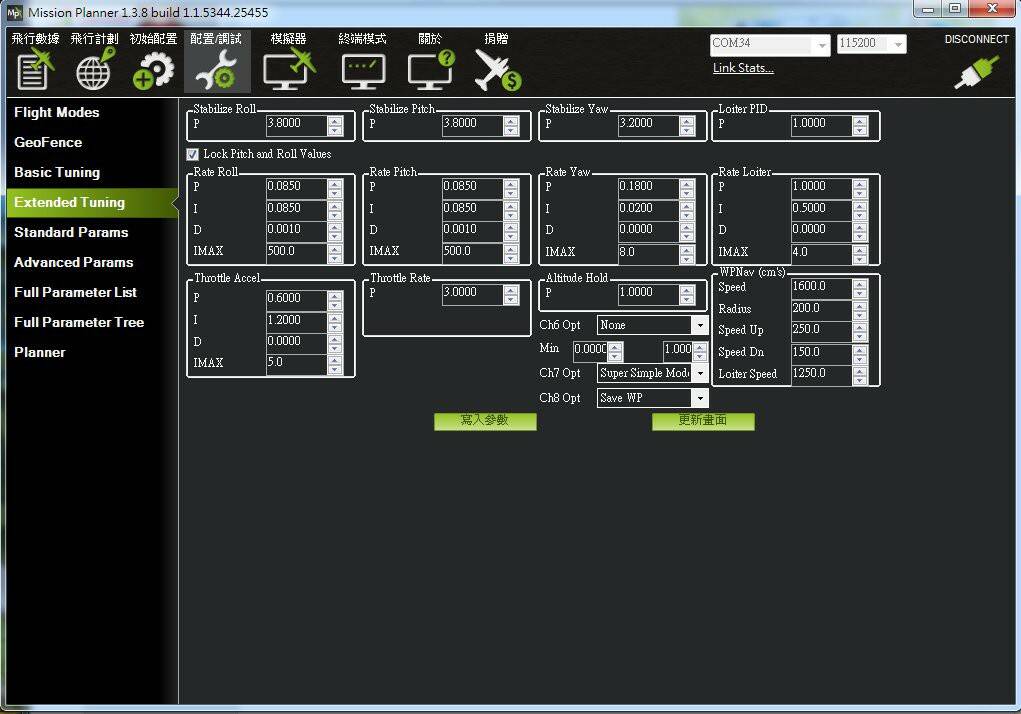Open Full Parameter List in sidebar
Image resolution: width=1021 pixels, height=714 pixels.
click(x=76, y=292)
